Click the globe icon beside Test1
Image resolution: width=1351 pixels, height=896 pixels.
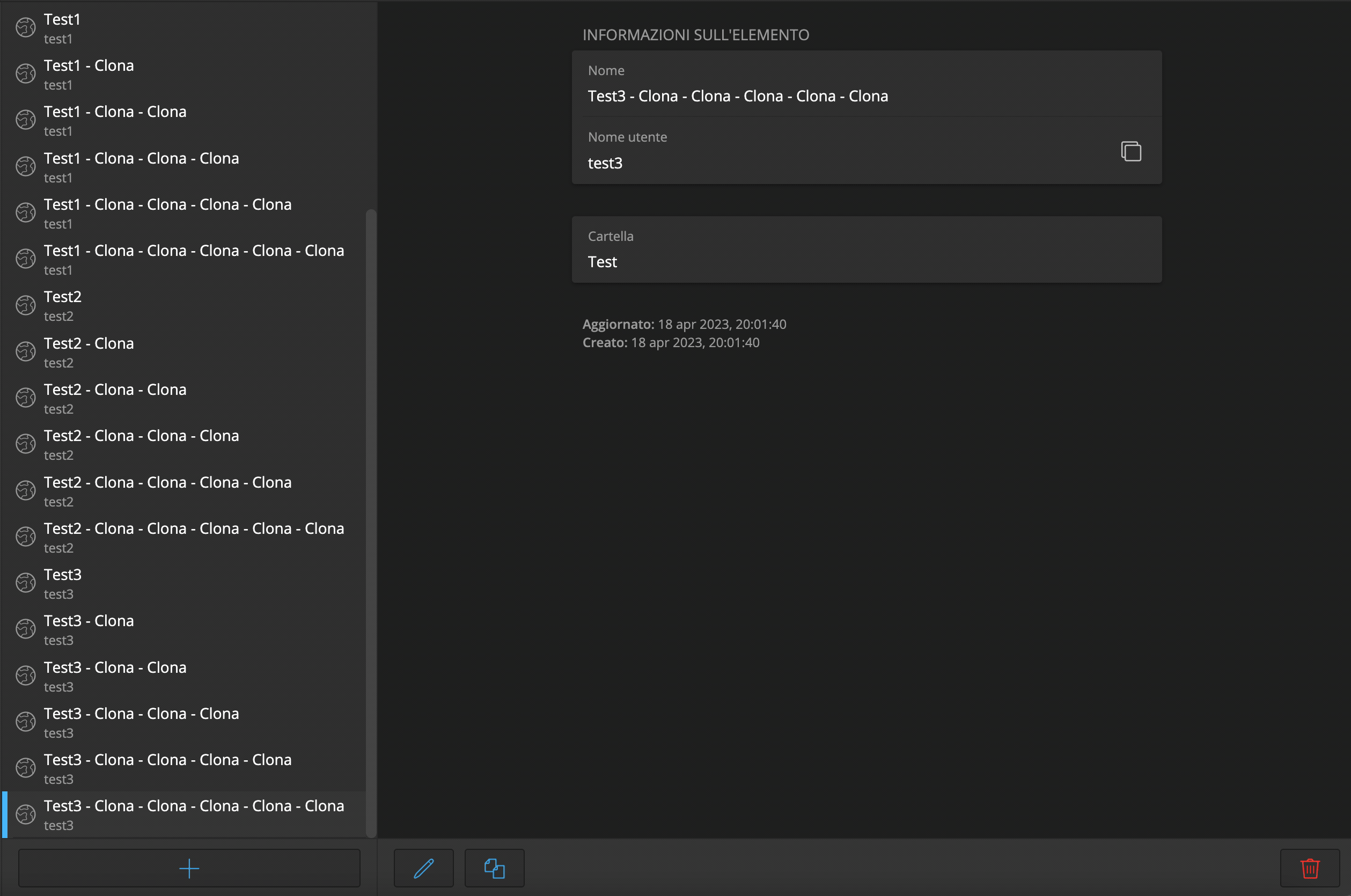(x=25, y=27)
